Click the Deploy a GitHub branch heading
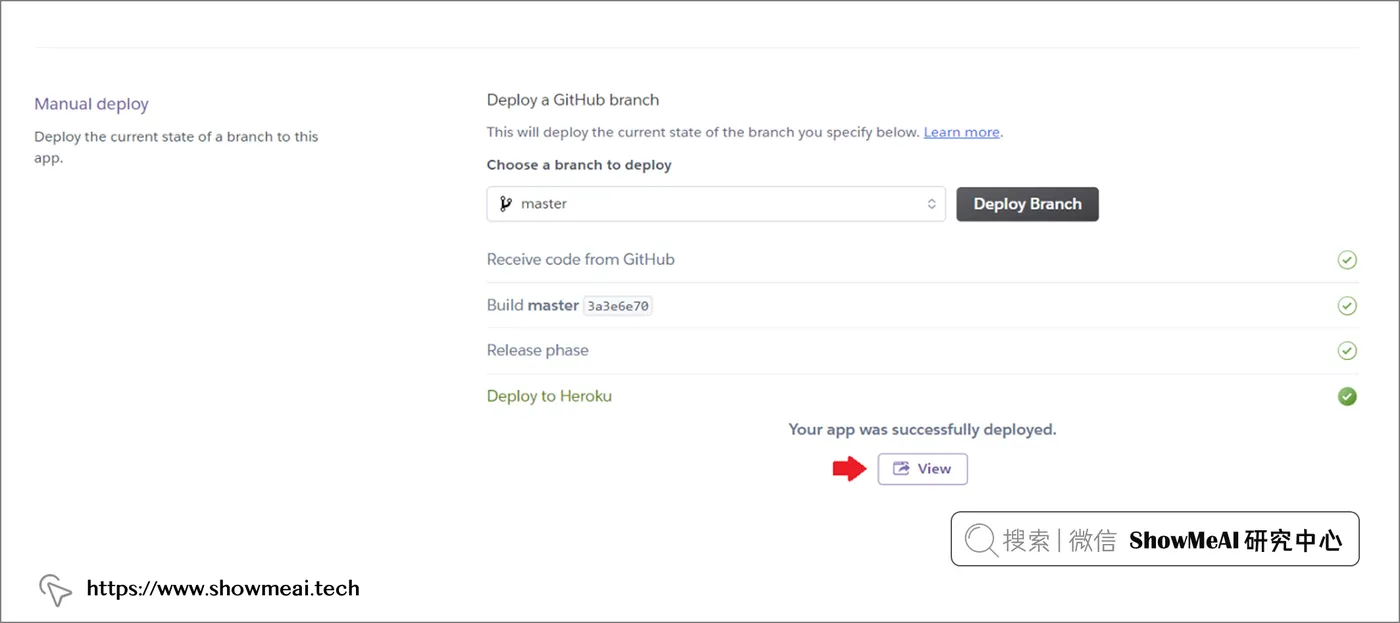This screenshot has width=1400, height=623. point(573,100)
